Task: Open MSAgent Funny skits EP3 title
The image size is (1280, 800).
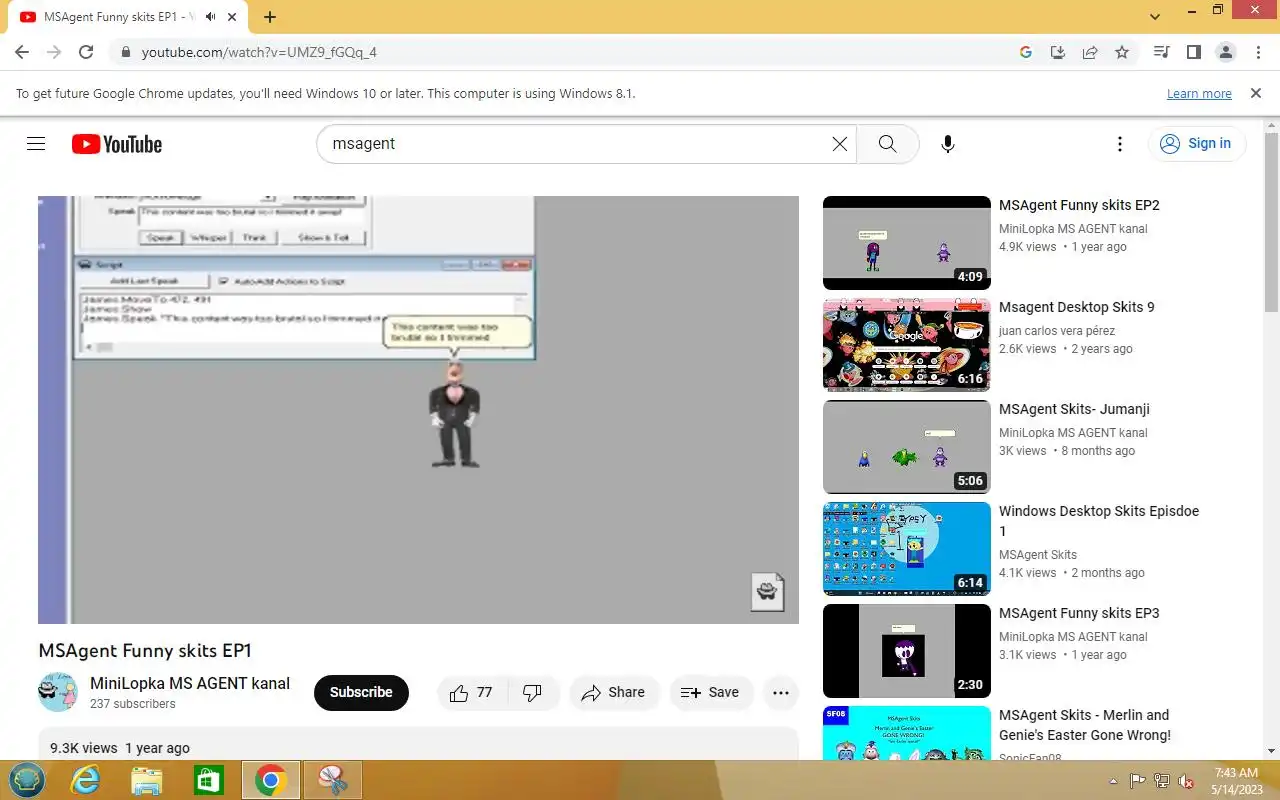Action: (1079, 613)
